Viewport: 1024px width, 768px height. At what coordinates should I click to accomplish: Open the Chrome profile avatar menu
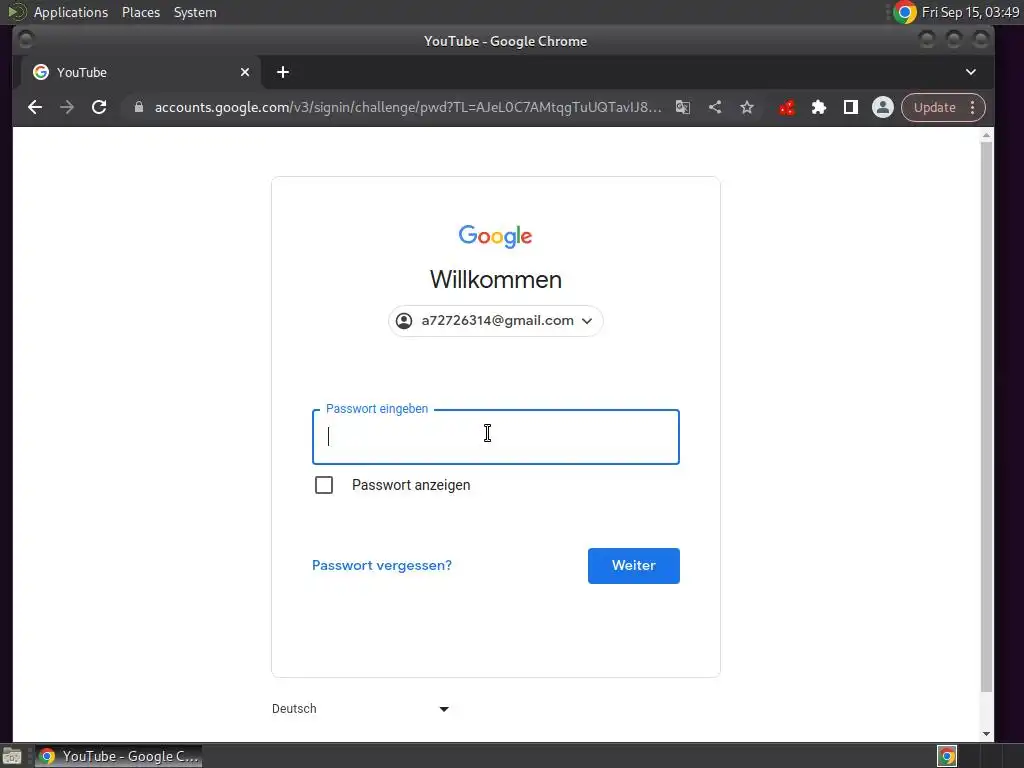coord(883,107)
